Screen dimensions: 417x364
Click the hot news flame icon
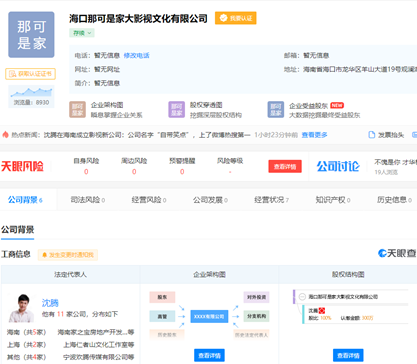(x=5, y=135)
